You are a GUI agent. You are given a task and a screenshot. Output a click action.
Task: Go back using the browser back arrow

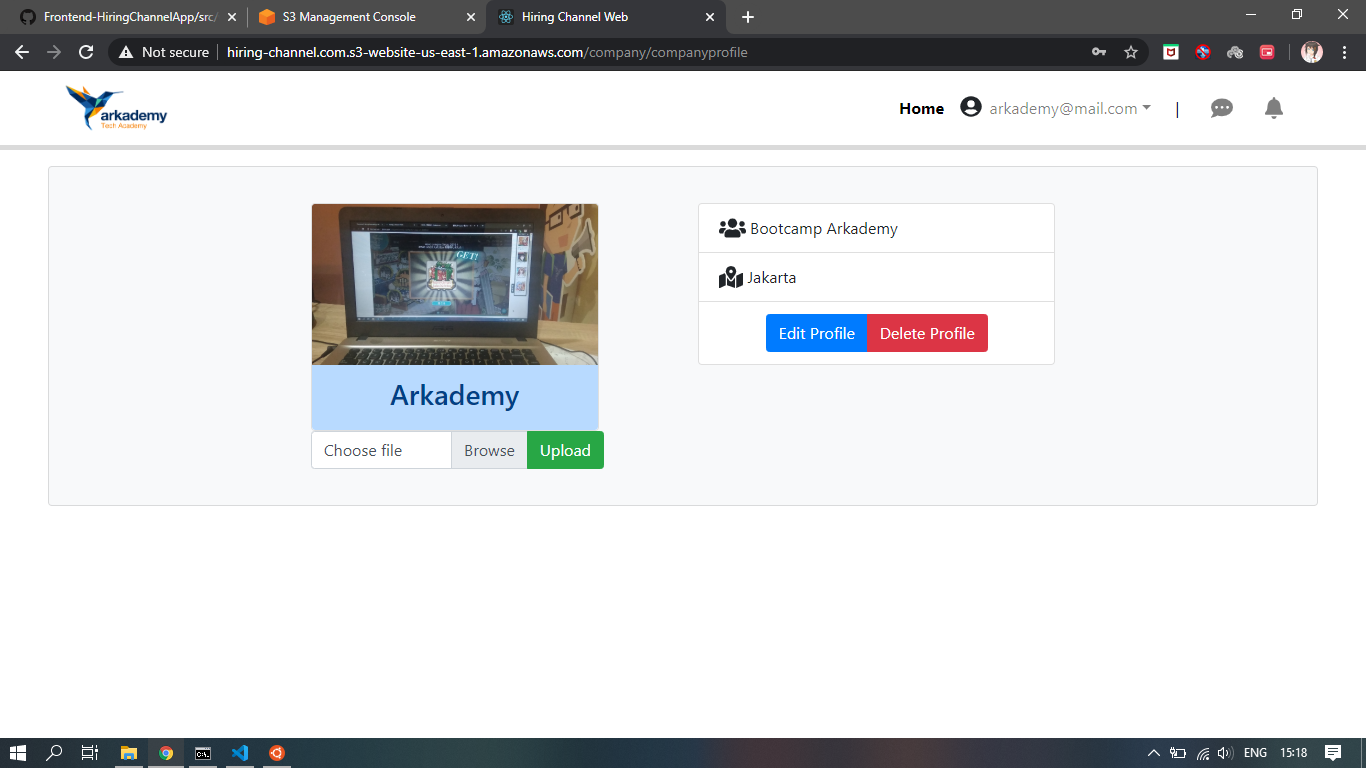22,52
